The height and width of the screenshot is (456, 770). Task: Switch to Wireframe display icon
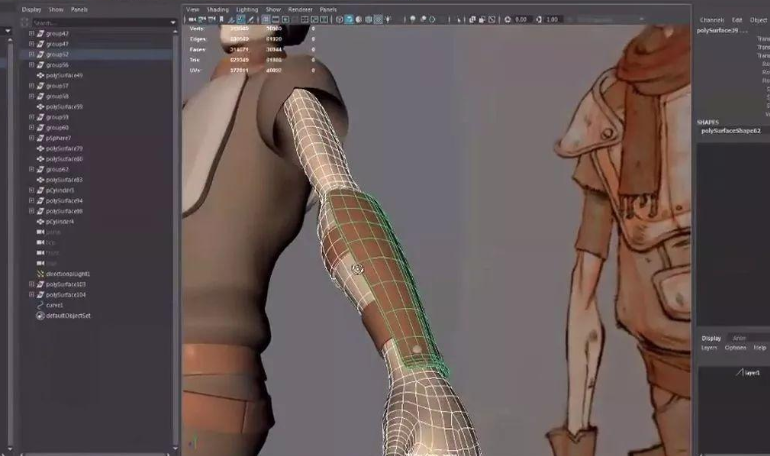339,20
